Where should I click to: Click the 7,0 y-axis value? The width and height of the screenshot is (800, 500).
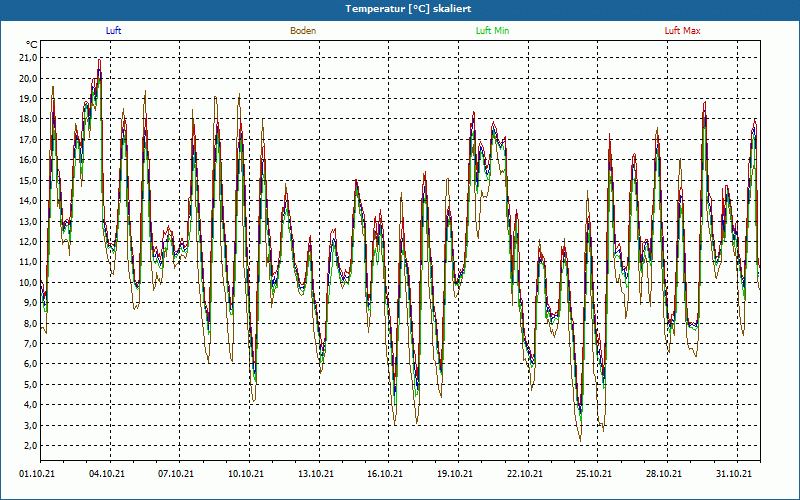pos(31,343)
